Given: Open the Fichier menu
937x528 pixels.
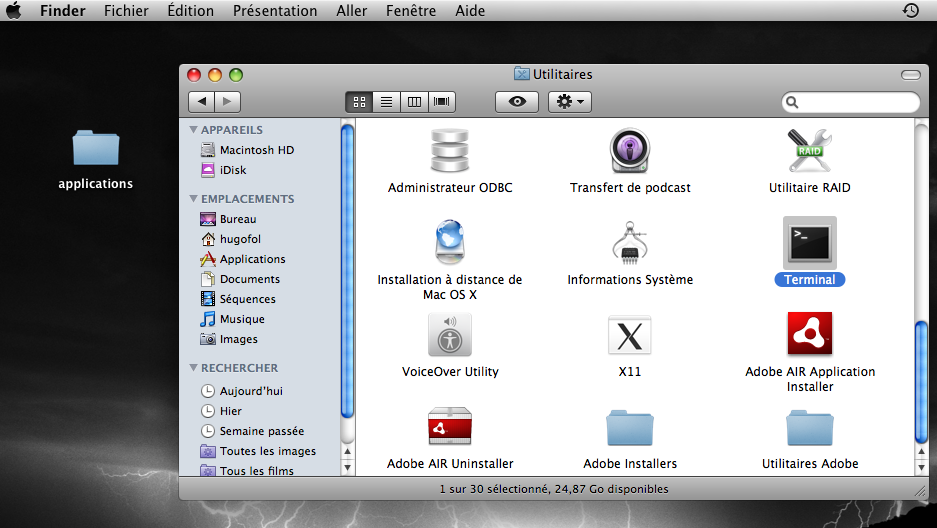Looking at the screenshot, I should pyautogui.click(x=126, y=11).
